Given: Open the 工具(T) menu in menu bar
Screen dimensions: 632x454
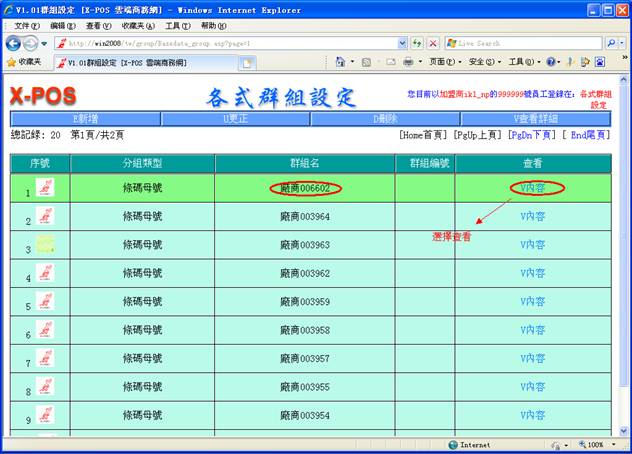Looking at the screenshot, I should [x=178, y=25].
